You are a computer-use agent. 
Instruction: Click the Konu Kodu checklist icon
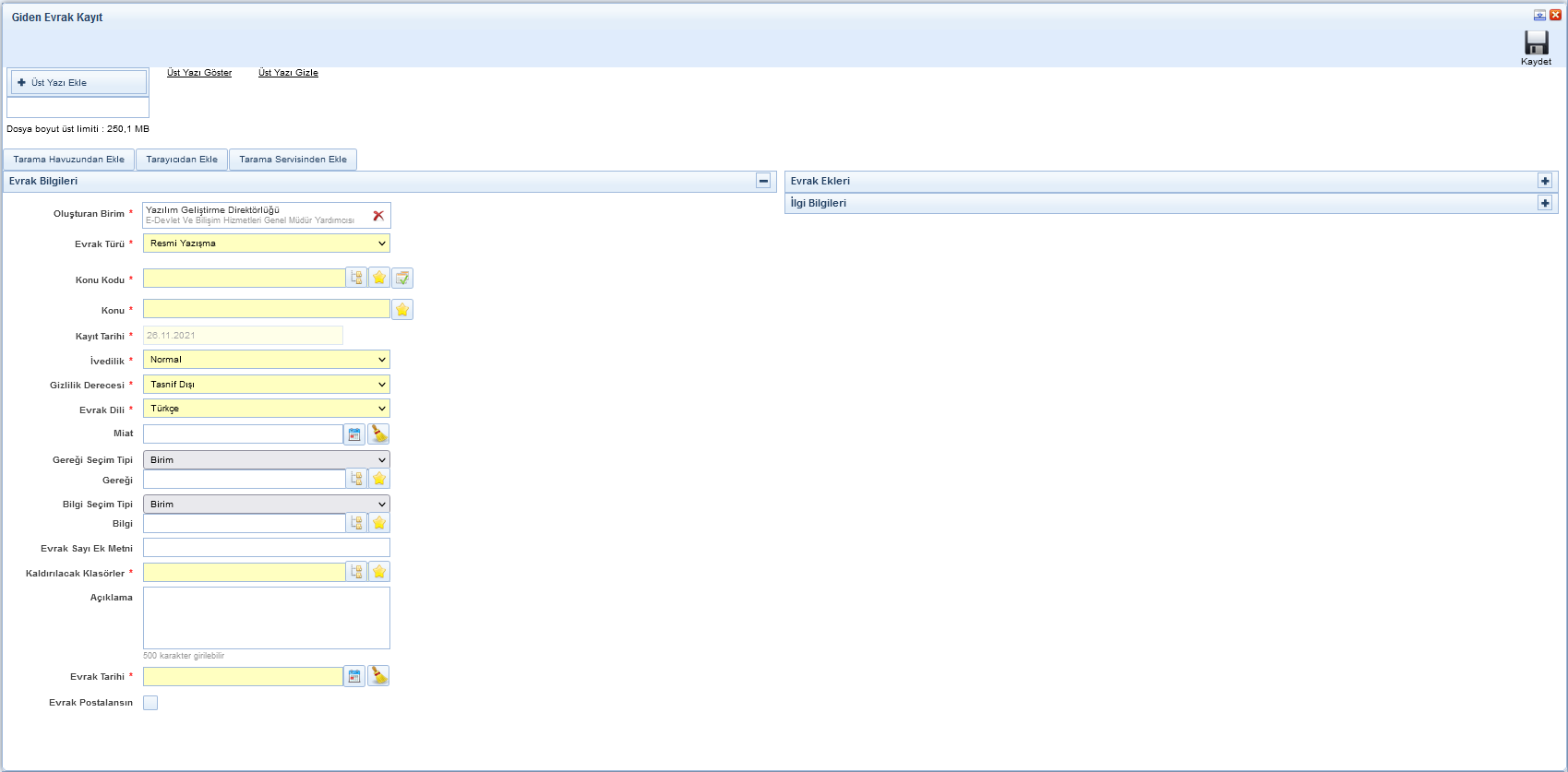point(402,278)
